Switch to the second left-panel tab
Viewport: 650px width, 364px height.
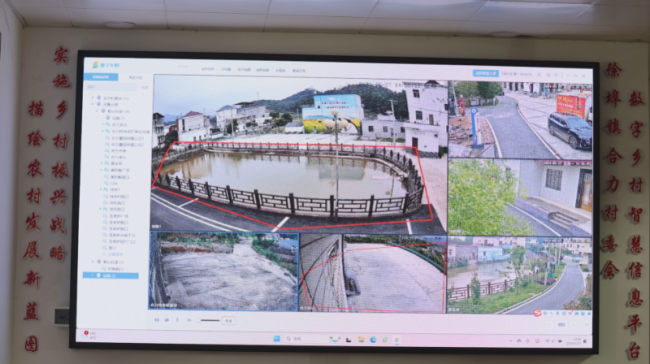[x=135, y=78]
